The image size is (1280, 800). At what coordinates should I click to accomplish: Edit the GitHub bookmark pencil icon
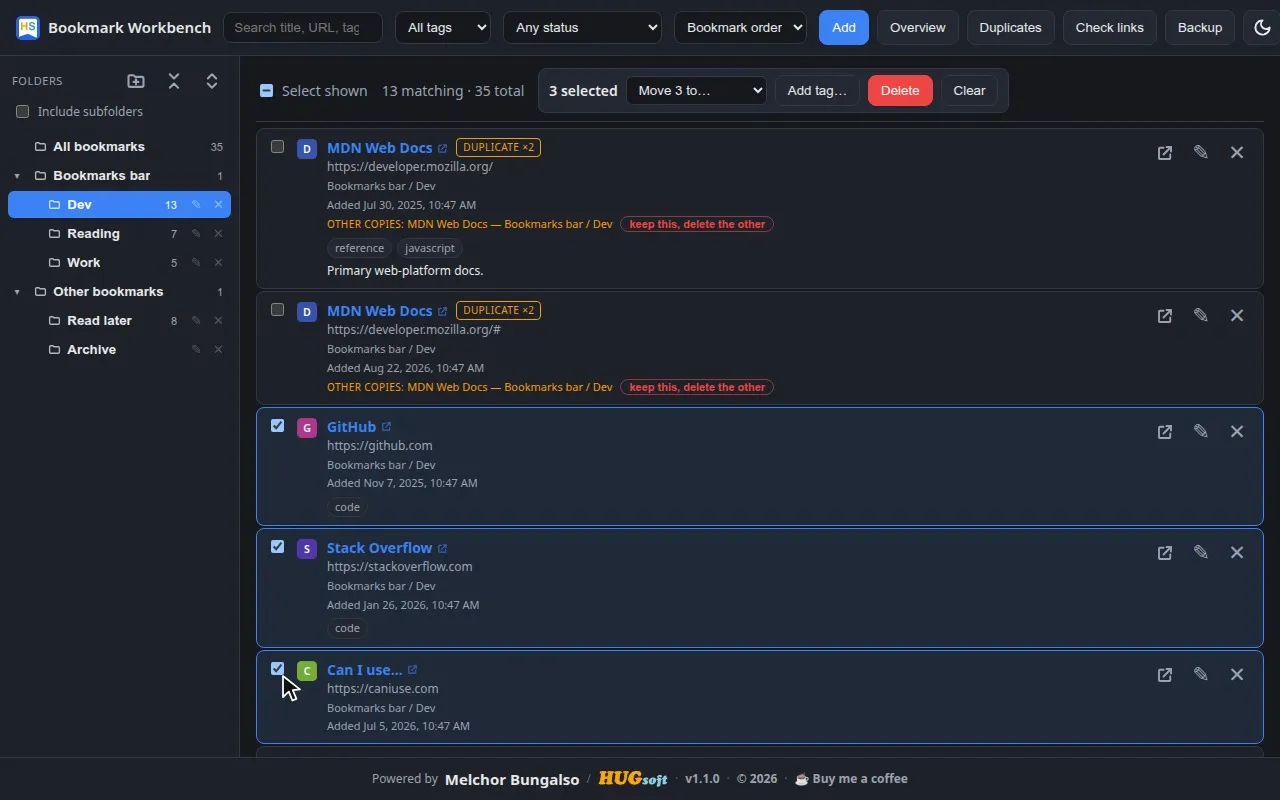[x=1201, y=432]
